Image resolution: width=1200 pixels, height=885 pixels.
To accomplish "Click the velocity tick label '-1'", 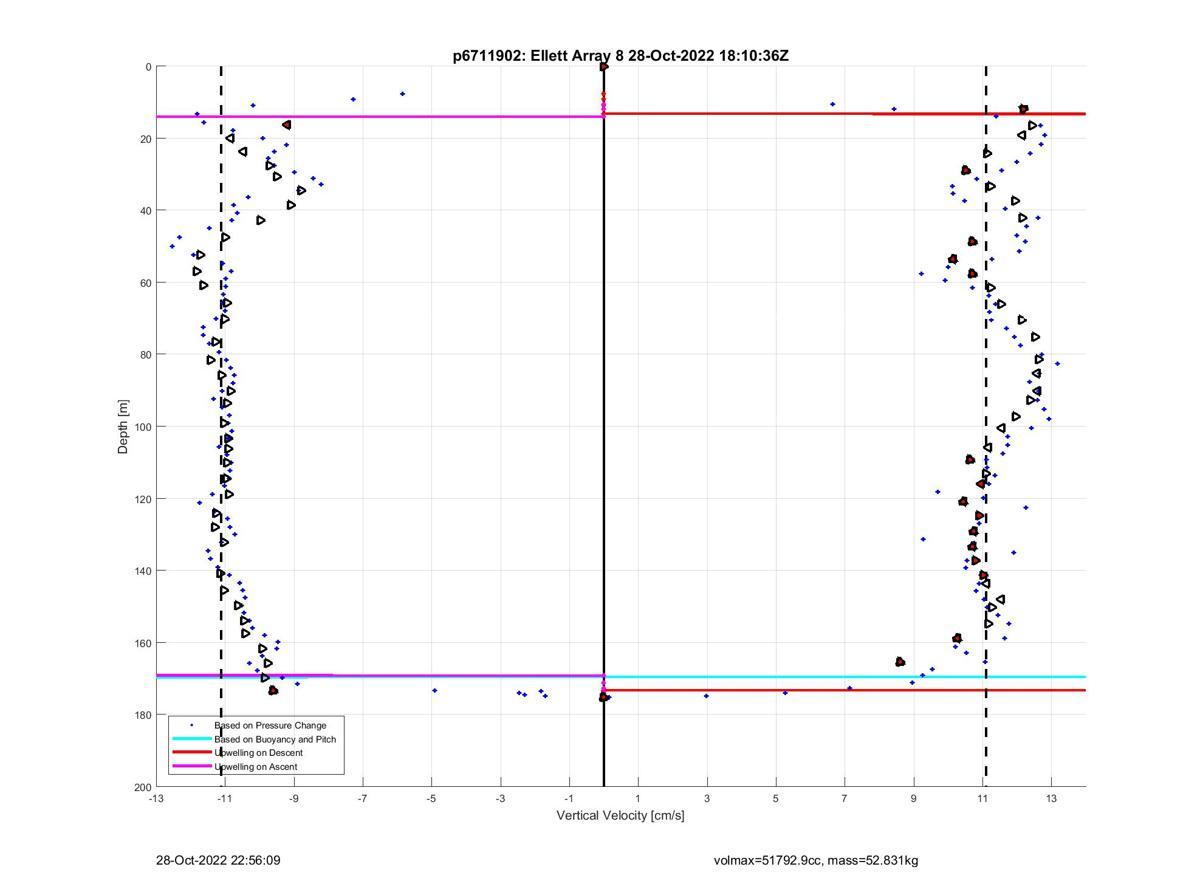I will [570, 799].
